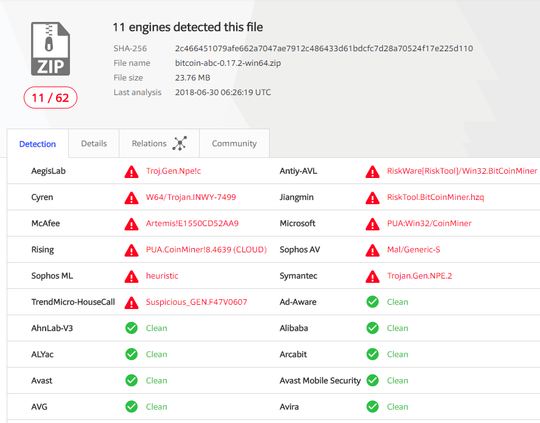Click the Clean result for AhnLab-V3
The width and height of the screenshot is (540, 423).
click(156, 328)
